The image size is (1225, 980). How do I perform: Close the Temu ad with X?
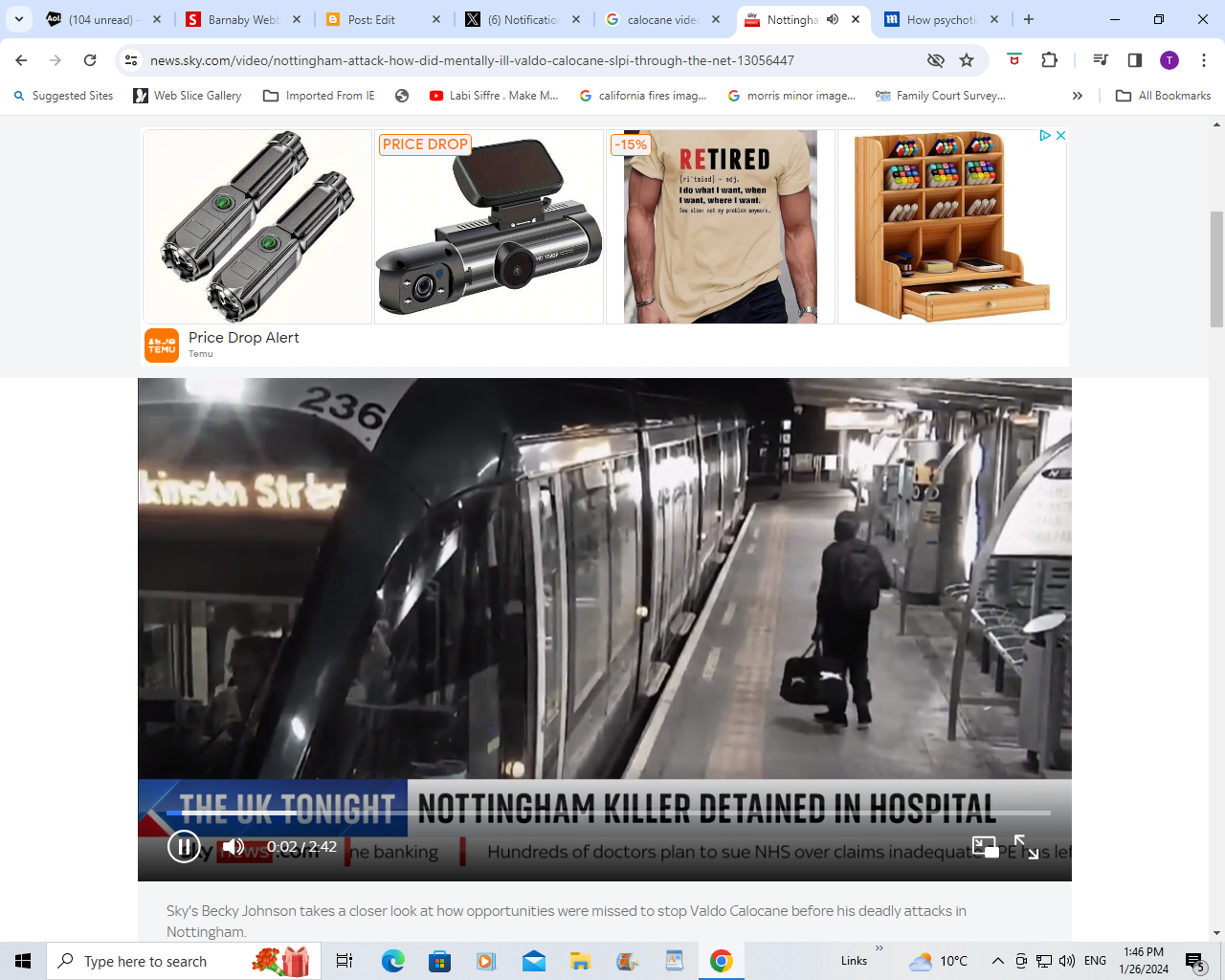[x=1060, y=136]
